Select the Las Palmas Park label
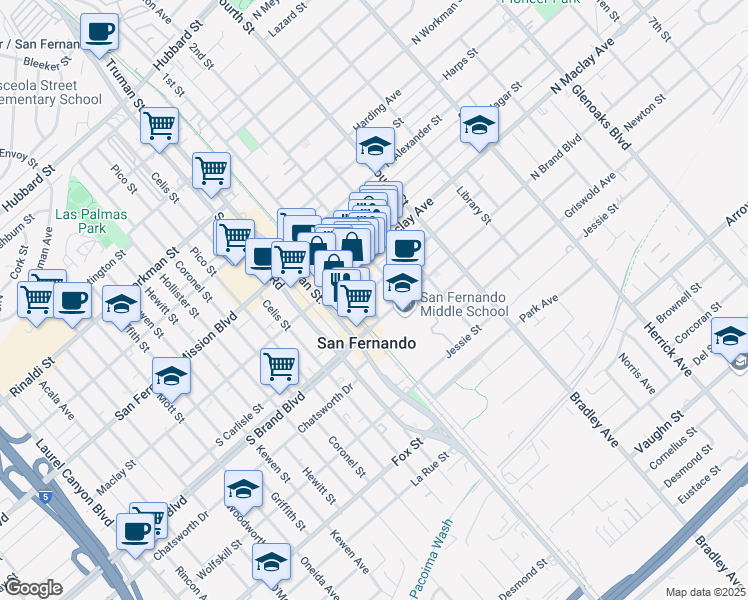 pyautogui.click(x=80, y=221)
